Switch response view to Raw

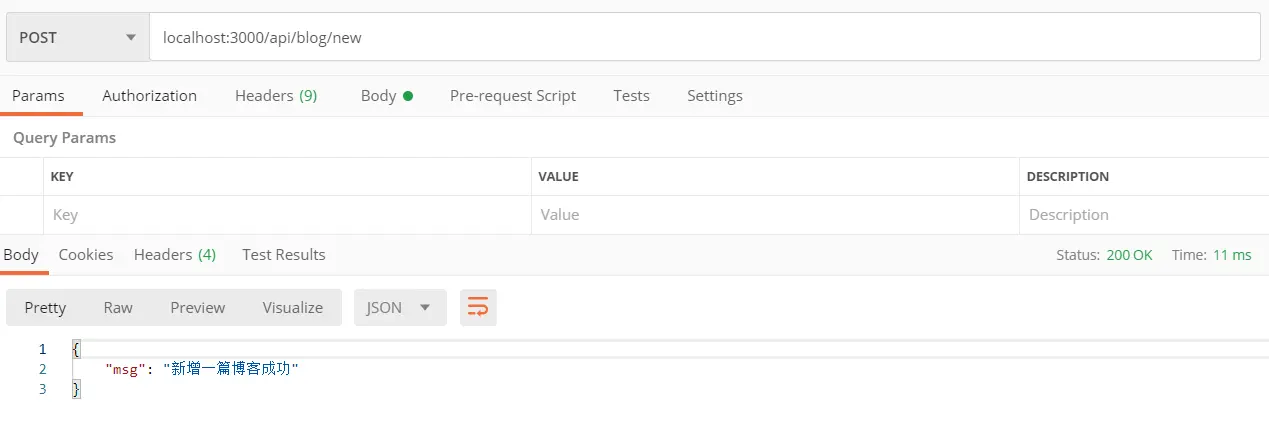pyautogui.click(x=118, y=308)
